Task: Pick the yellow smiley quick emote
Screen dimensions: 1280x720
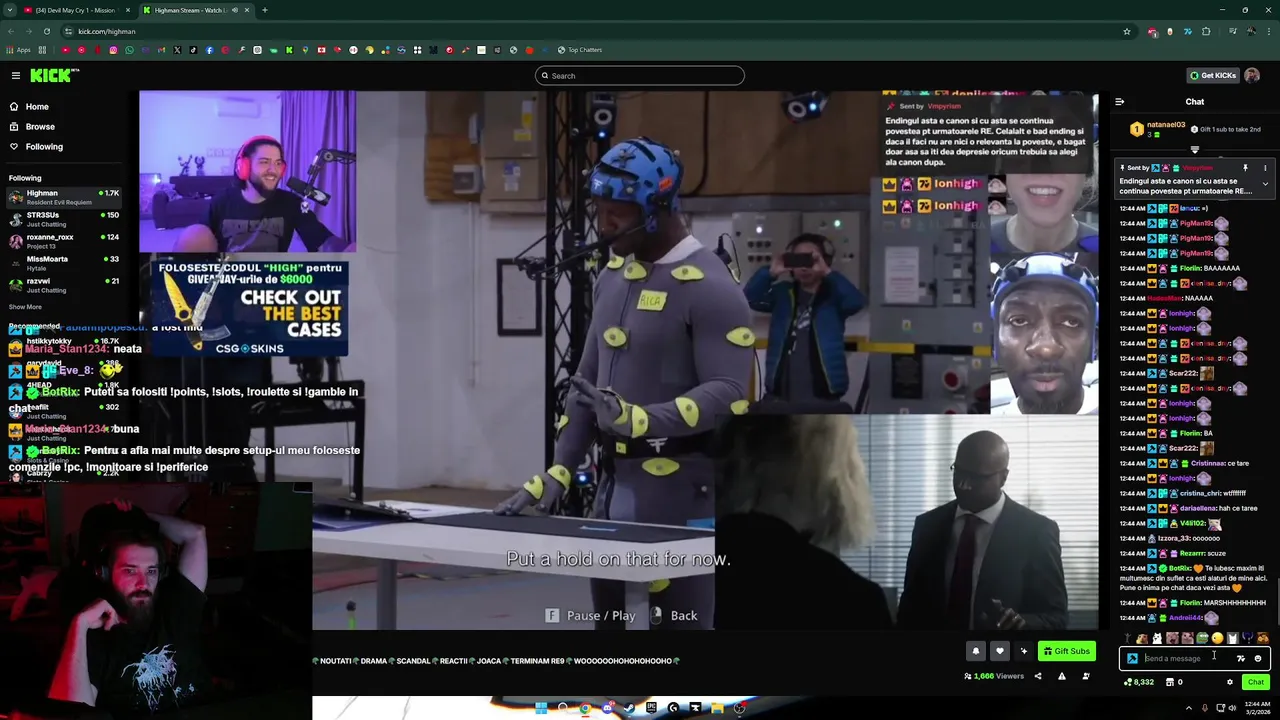Action: pos(1217,638)
